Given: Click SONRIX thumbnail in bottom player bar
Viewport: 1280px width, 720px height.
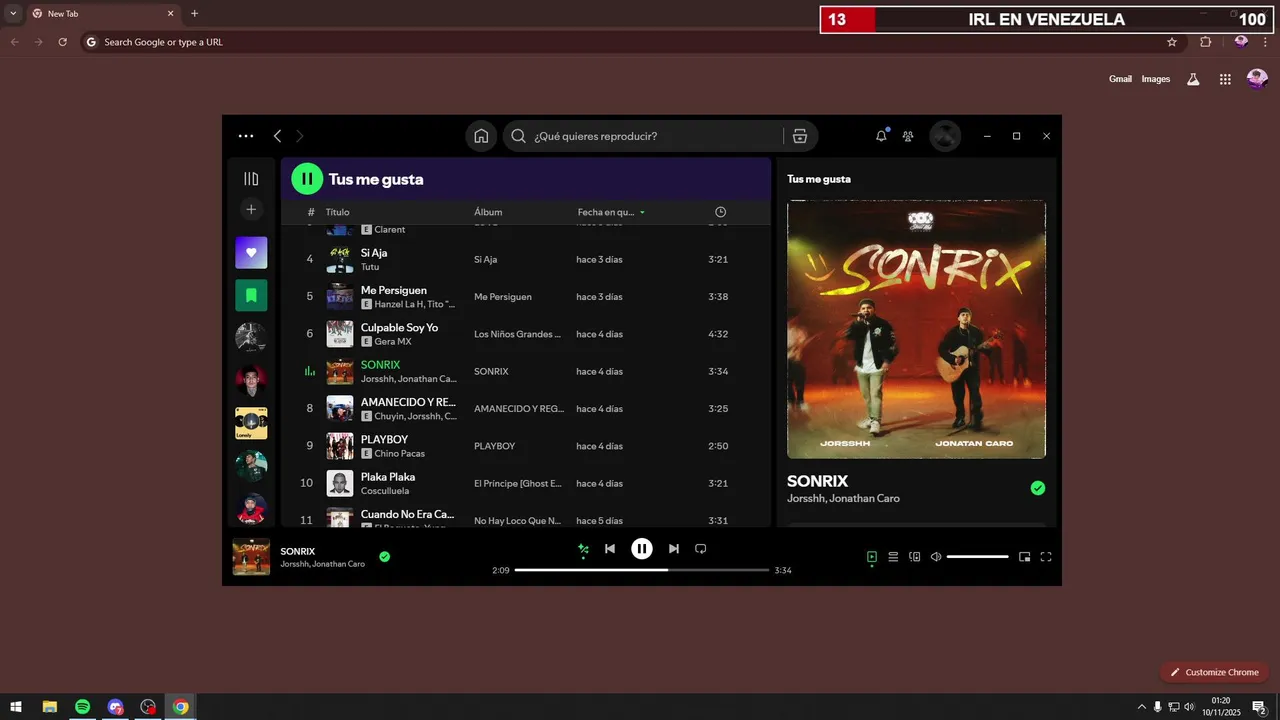Looking at the screenshot, I should (x=251, y=557).
